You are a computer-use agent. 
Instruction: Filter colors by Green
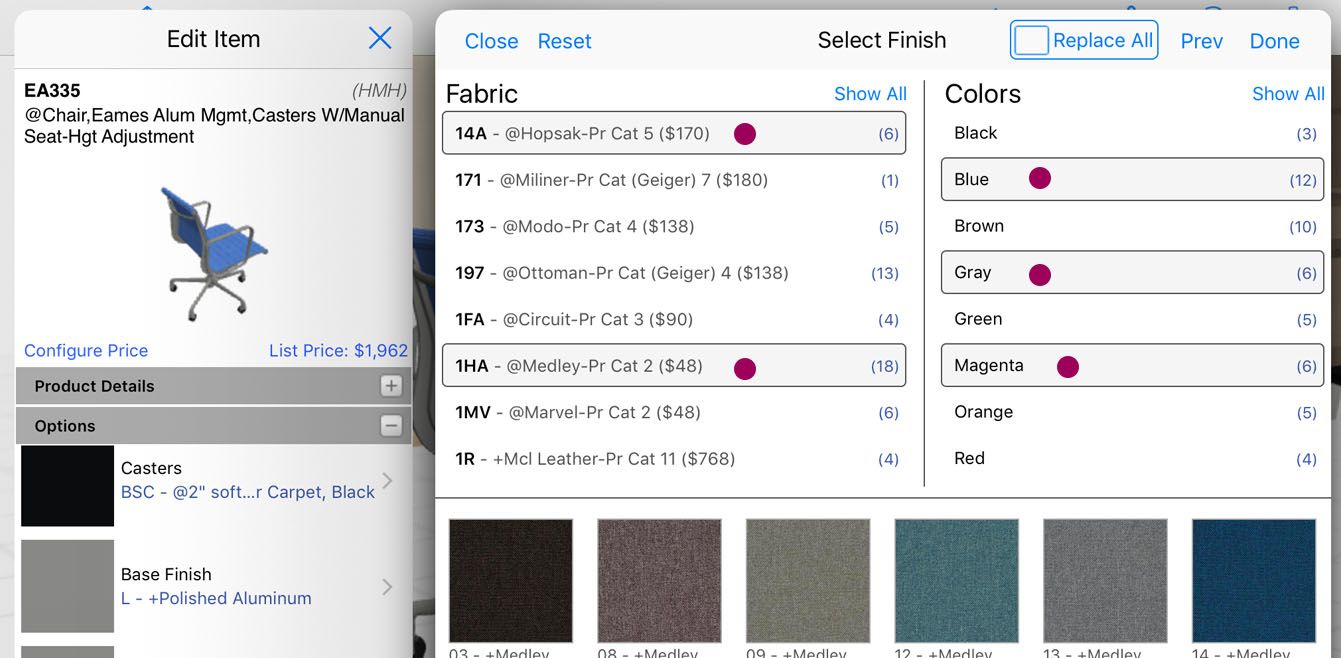click(x=1133, y=319)
